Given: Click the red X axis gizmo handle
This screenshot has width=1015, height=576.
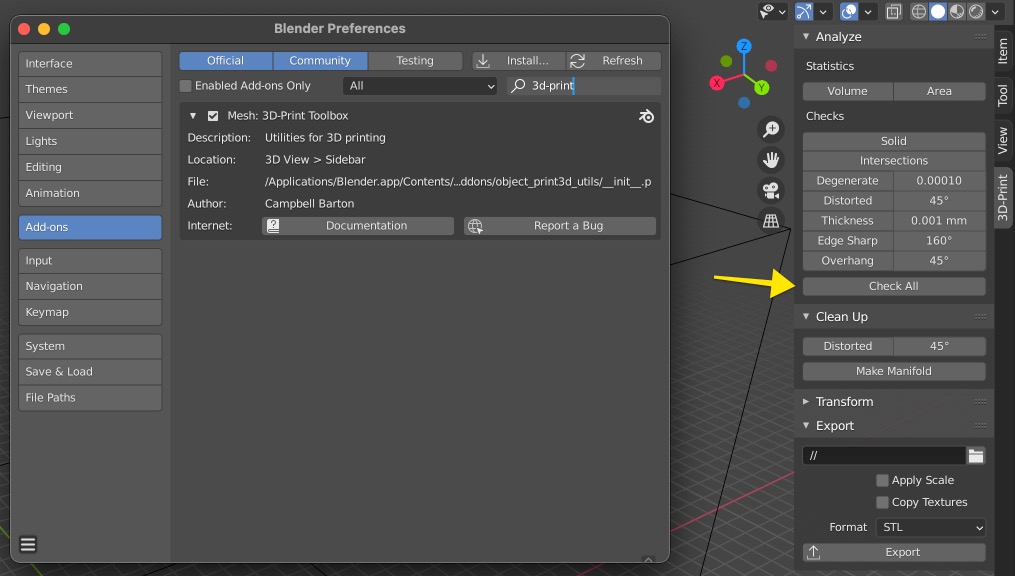Looking at the screenshot, I should click(x=717, y=83).
